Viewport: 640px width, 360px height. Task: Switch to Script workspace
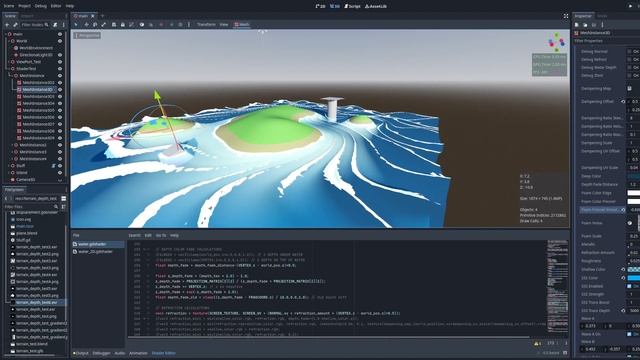tap(352, 6)
